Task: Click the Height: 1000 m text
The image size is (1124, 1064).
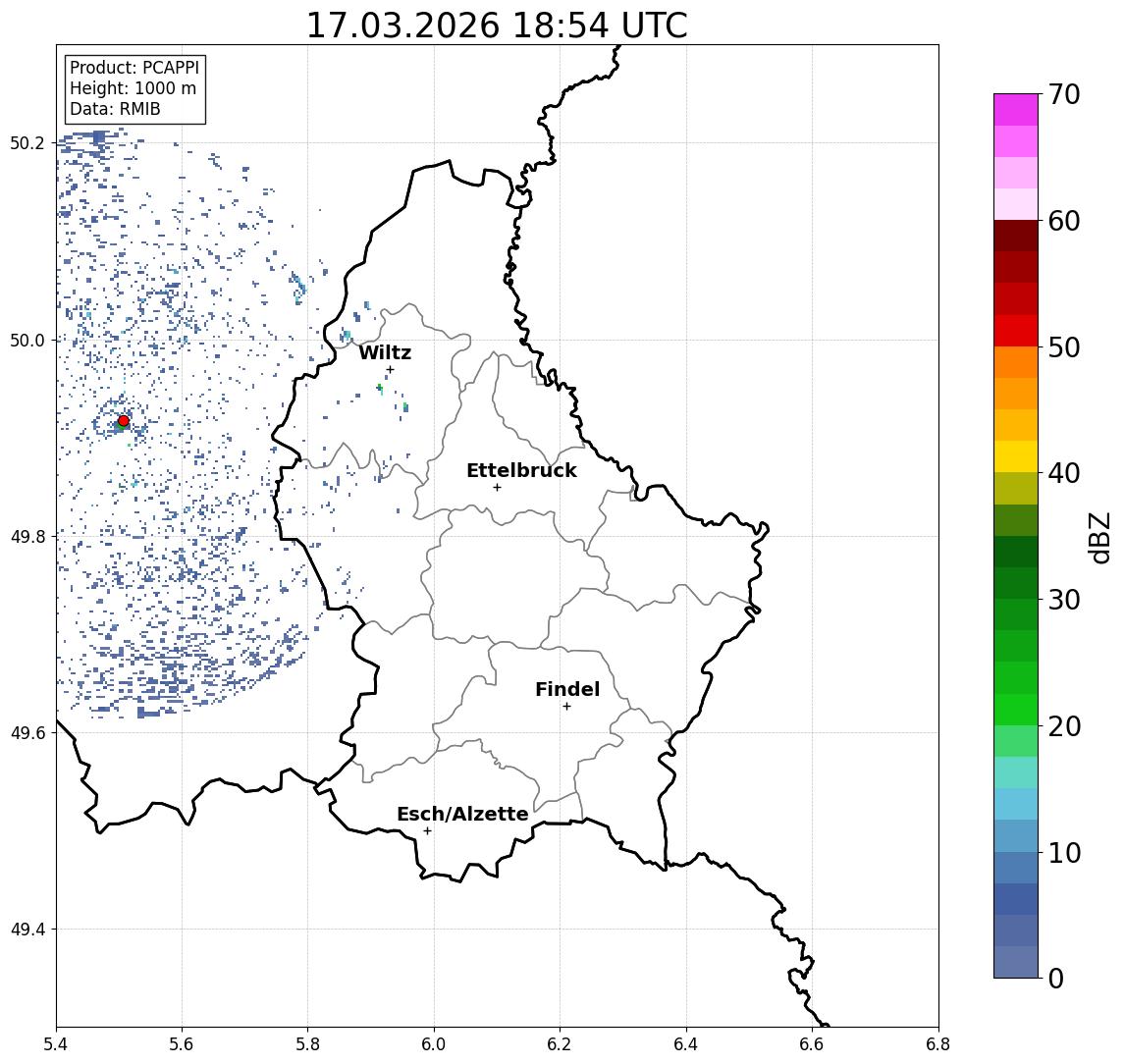Action: point(133,88)
